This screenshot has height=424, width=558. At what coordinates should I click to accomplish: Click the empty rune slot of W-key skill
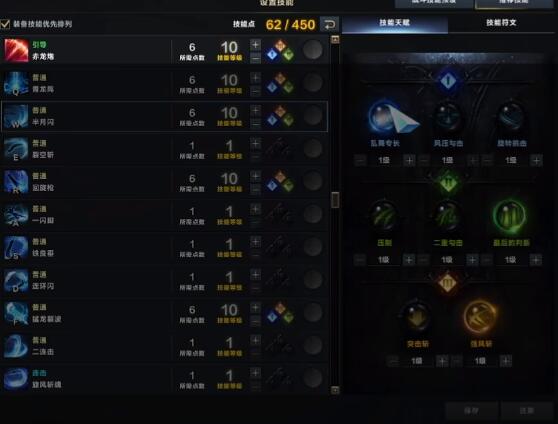(x=313, y=116)
